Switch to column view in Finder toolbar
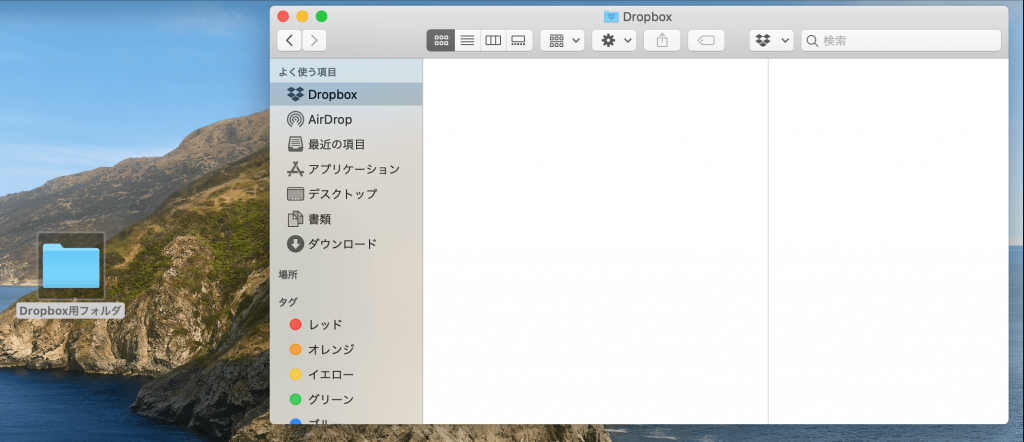The image size is (1024, 442). click(x=493, y=40)
